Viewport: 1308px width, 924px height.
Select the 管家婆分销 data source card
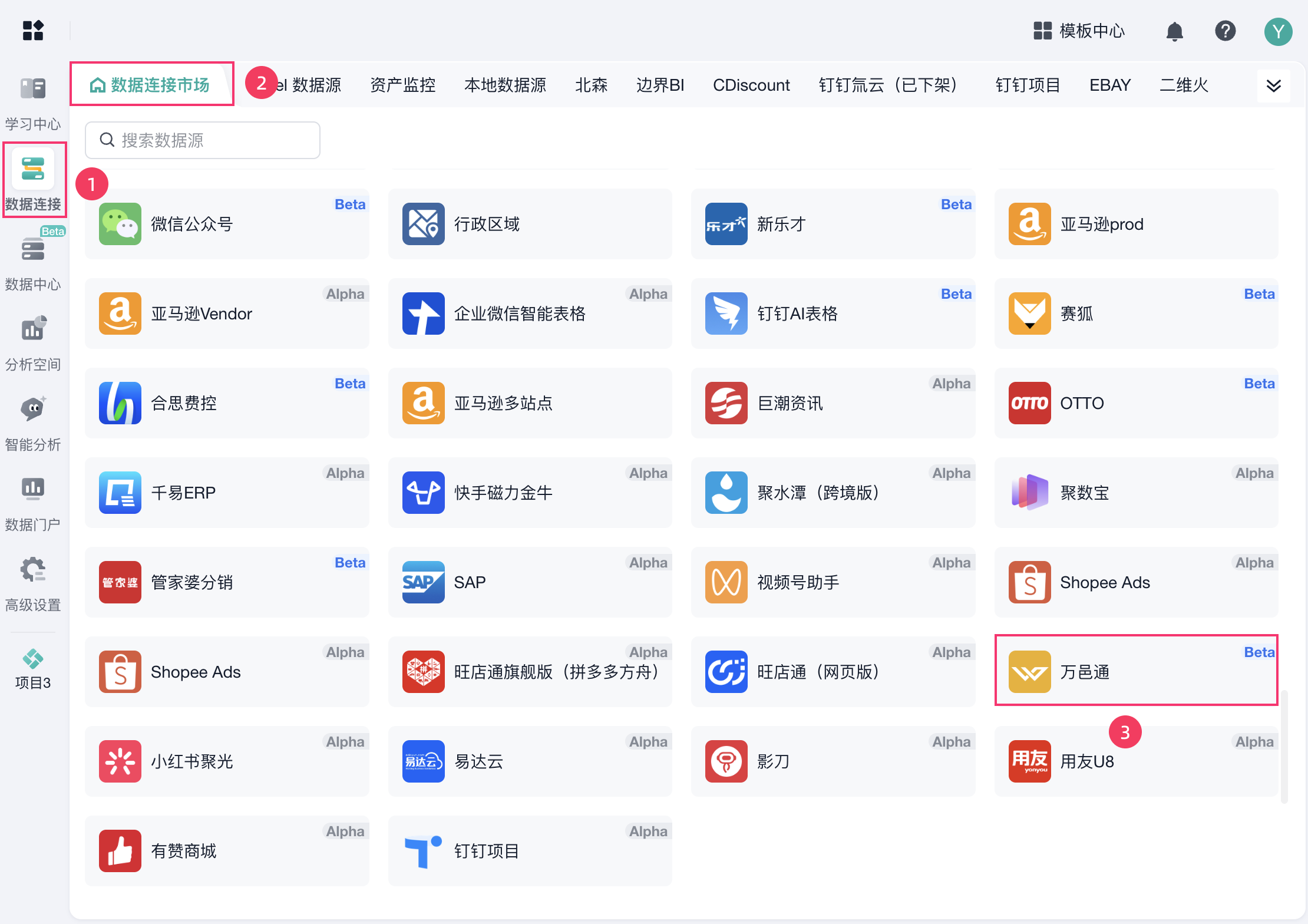point(227,582)
